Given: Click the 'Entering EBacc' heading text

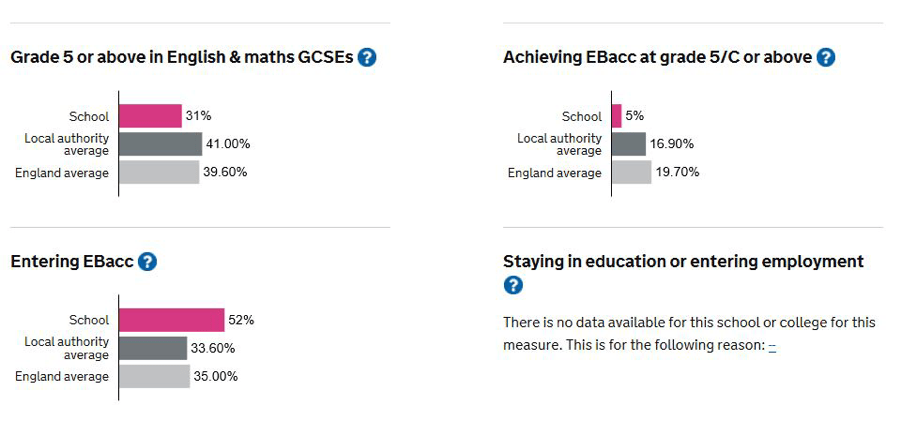Looking at the screenshot, I should pyautogui.click(x=72, y=262).
